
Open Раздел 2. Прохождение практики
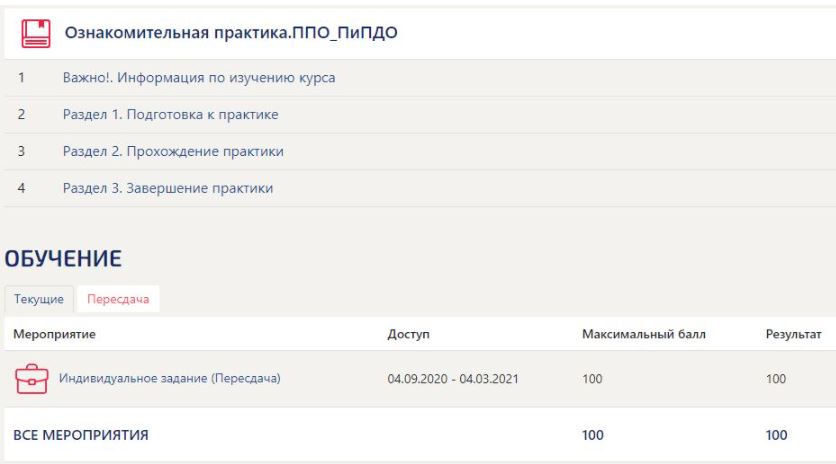coord(173,151)
